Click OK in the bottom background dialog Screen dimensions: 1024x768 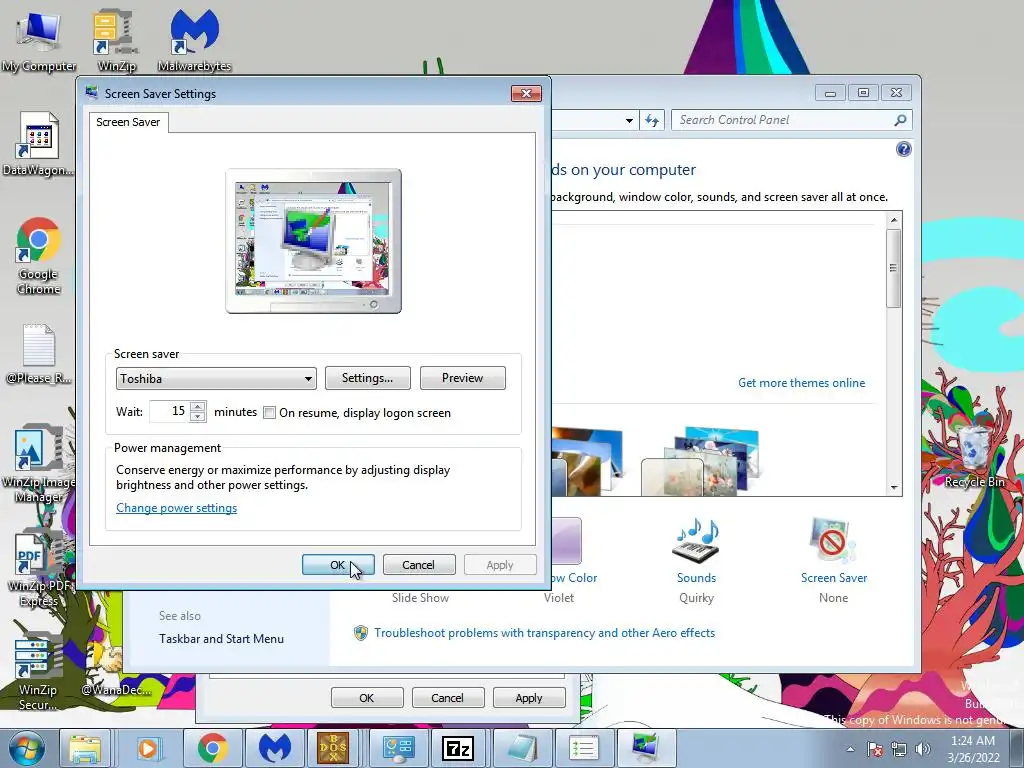pyautogui.click(x=367, y=697)
